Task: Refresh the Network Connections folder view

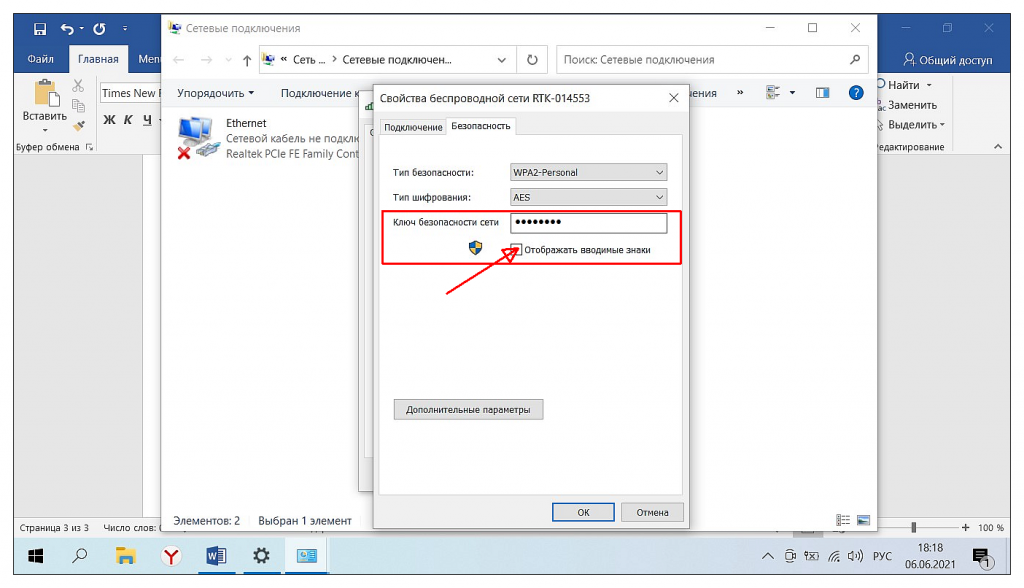Action: click(532, 60)
